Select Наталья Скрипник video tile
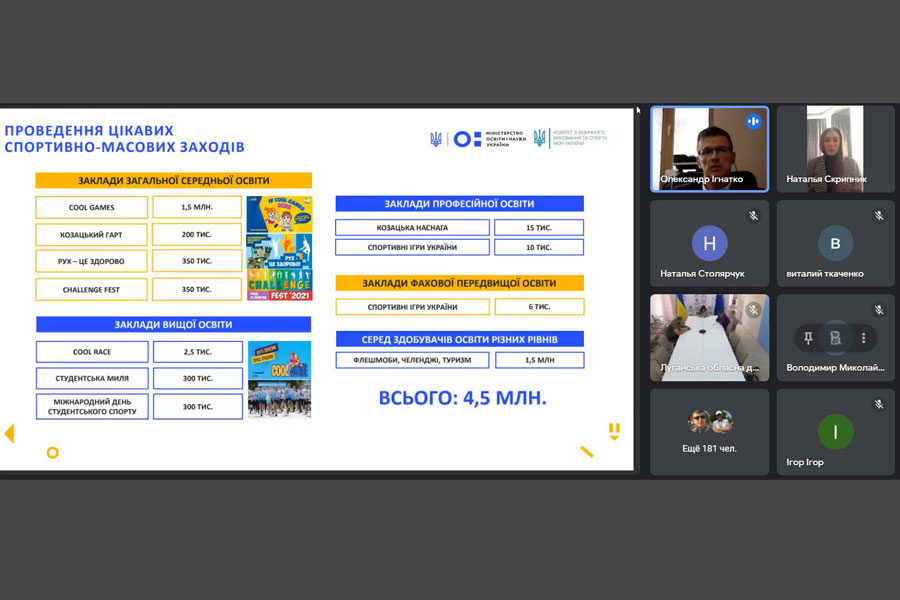The image size is (900, 600). [x=835, y=149]
